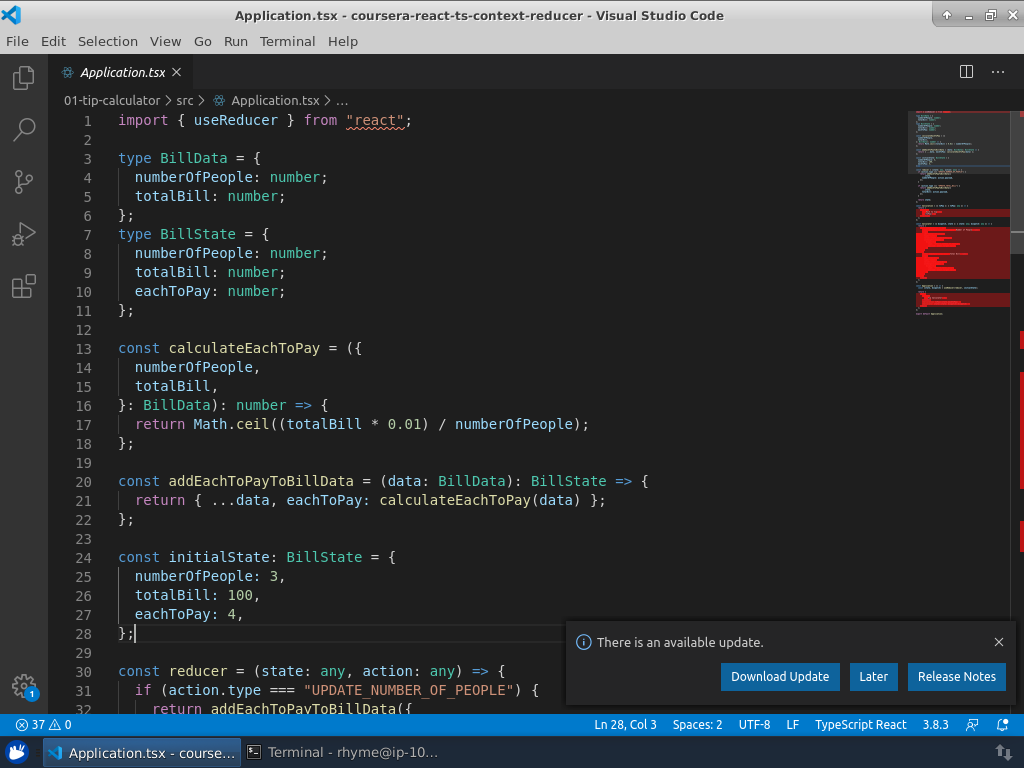Image resolution: width=1024 pixels, height=768 pixels.
Task: Open the Selection menu
Action: pyautogui.click(x=108, y=41)
